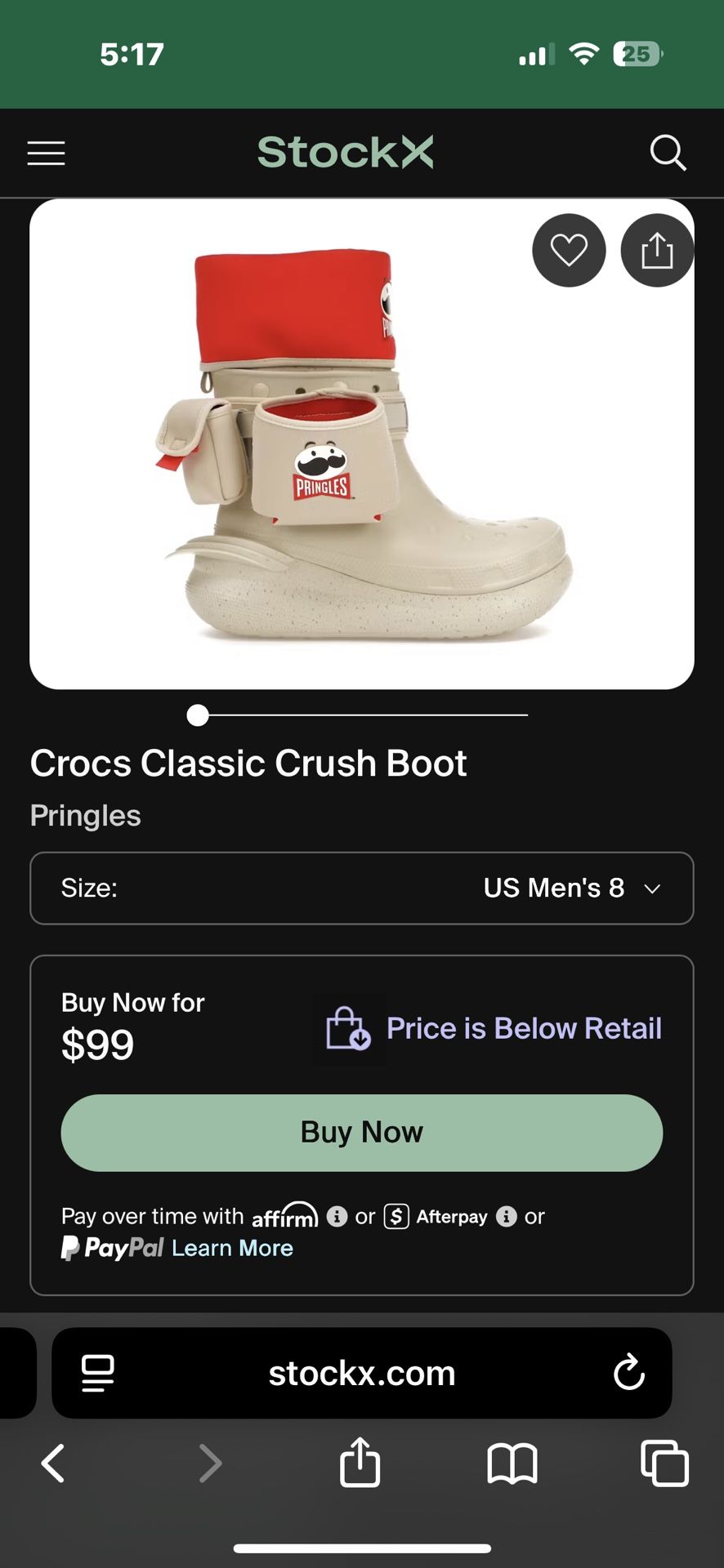
Task: Tap the Safari page settings icon
Action: 98,1373
